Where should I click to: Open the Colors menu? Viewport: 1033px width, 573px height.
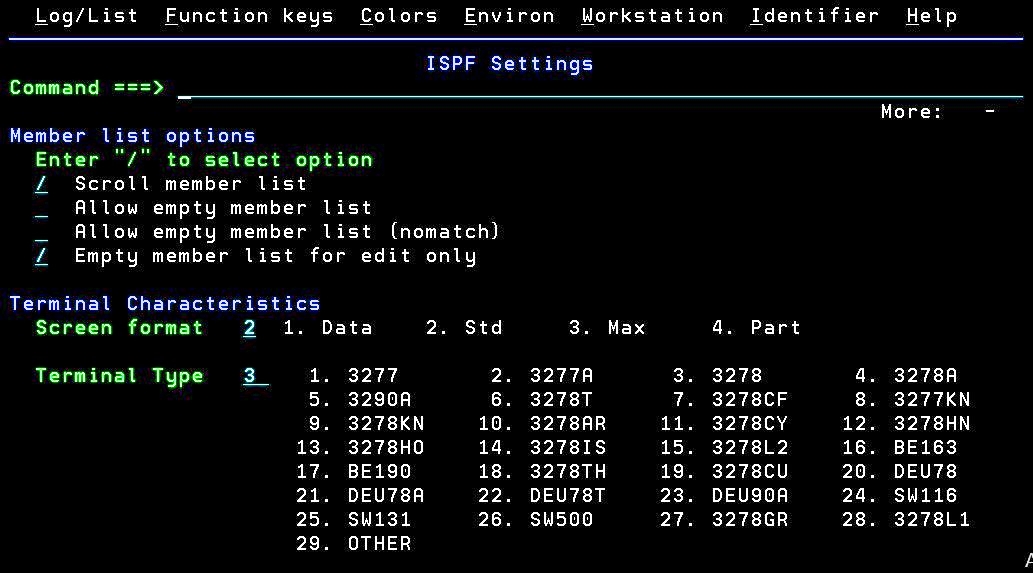pyautogui.click(x=399, y=16)
